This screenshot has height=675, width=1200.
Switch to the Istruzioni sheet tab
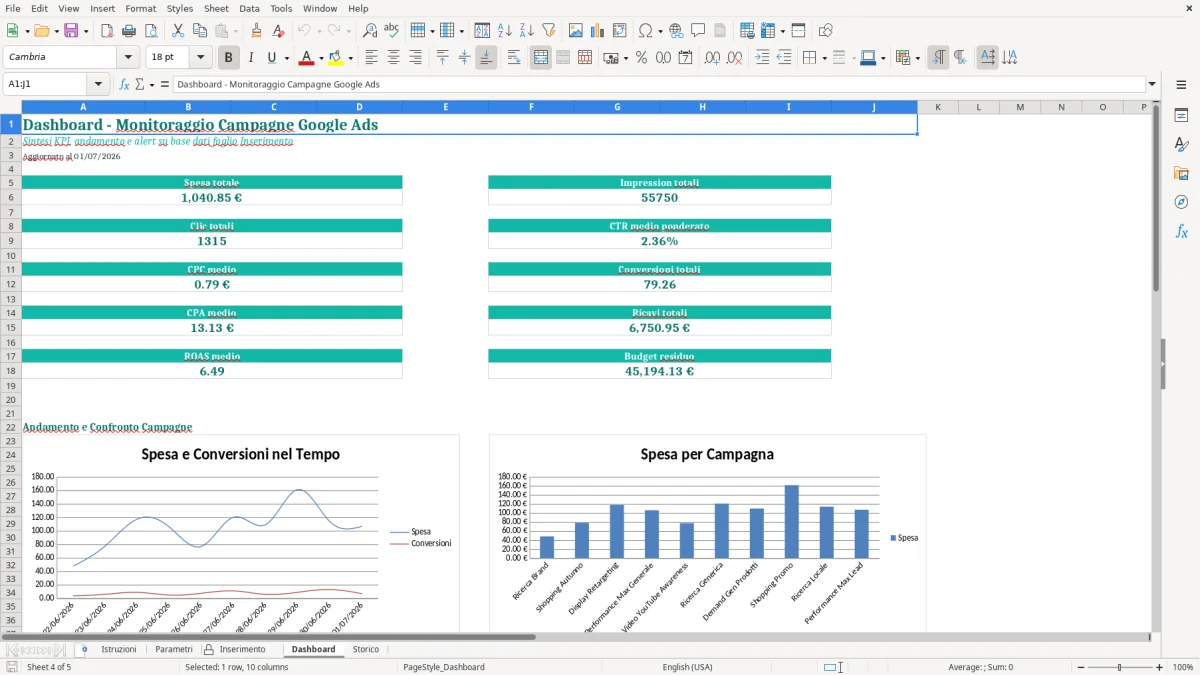[119, 650]
